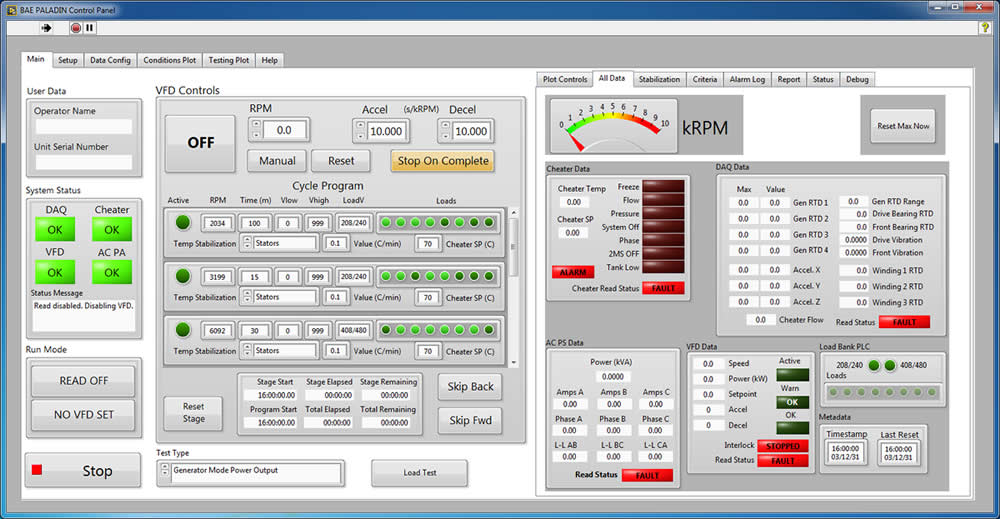Click the 208/240 green LED in Load Bank PLC

tap(874, 365)
